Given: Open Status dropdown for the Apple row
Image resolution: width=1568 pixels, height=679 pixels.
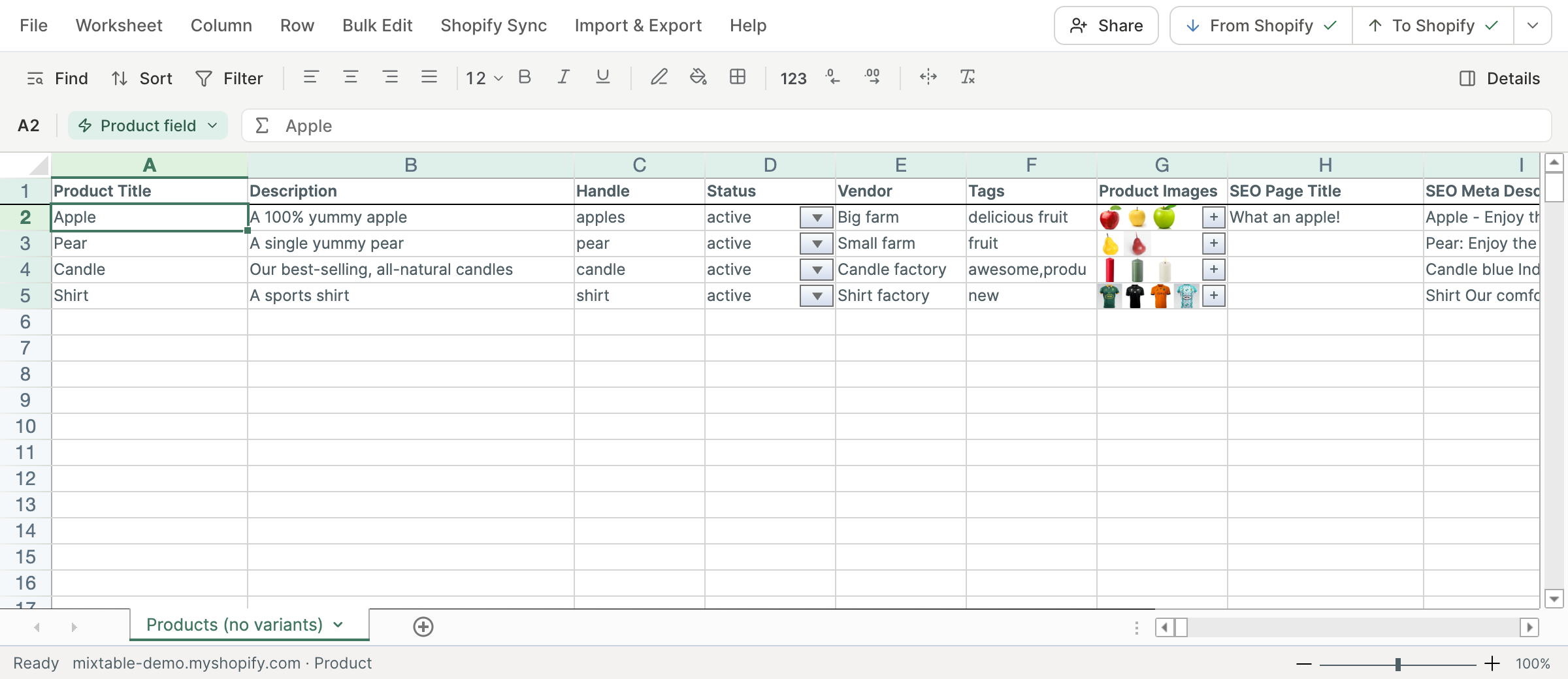Looking at the screenshot, I should click(x=817, y=217).
